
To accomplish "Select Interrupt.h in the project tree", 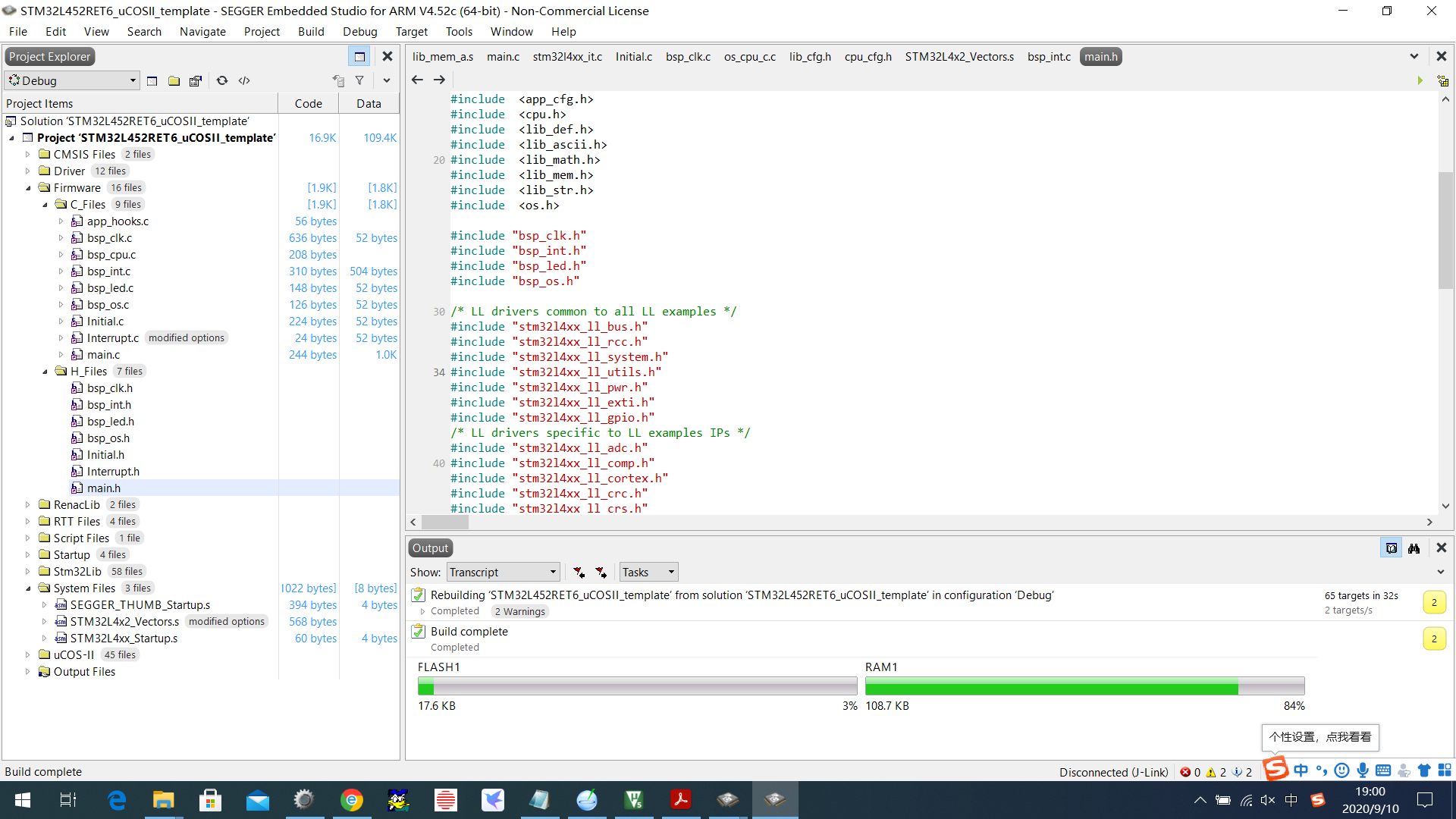I will tap(113, 472).
